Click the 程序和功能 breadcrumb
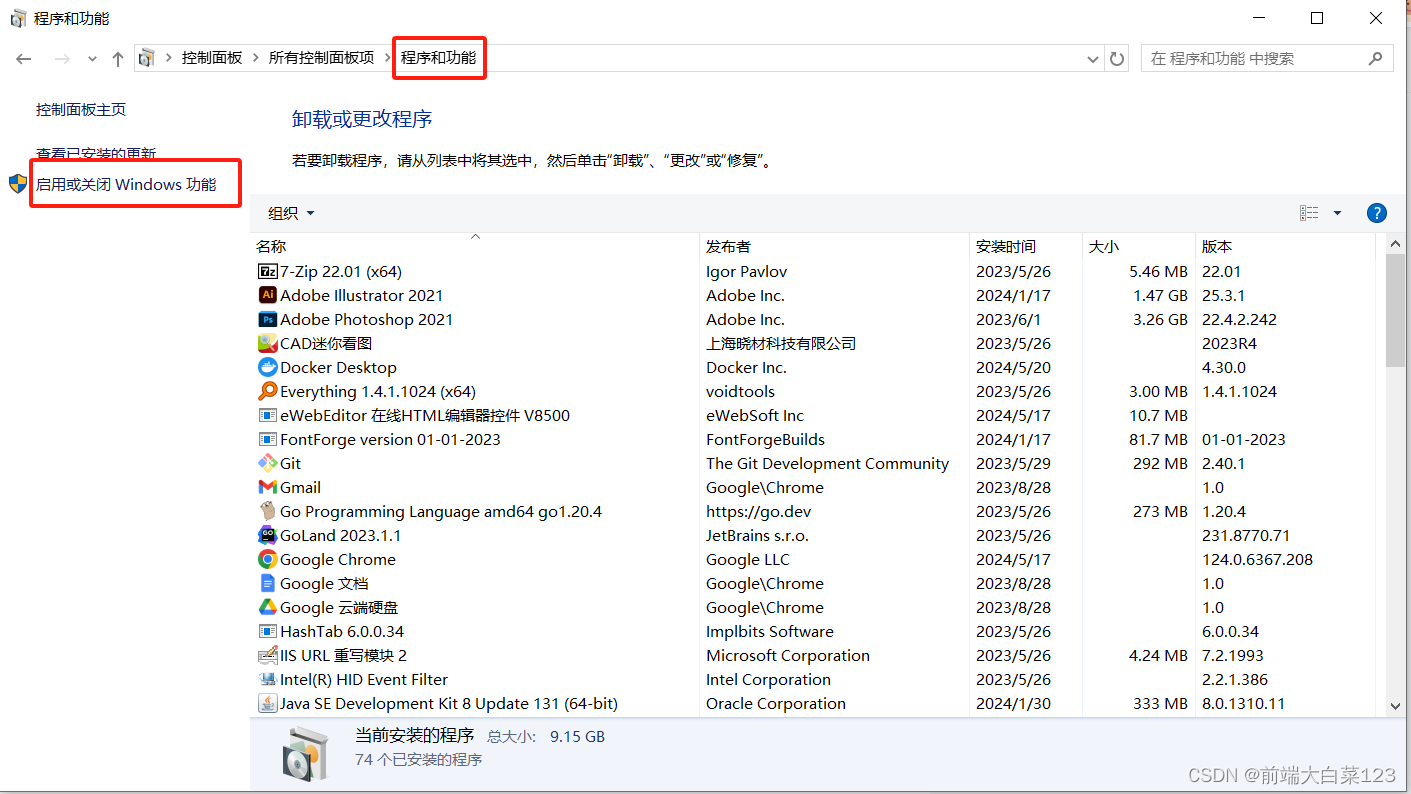Image resolution: width=1411 pixels, height=794 pixels. [438, 59]
